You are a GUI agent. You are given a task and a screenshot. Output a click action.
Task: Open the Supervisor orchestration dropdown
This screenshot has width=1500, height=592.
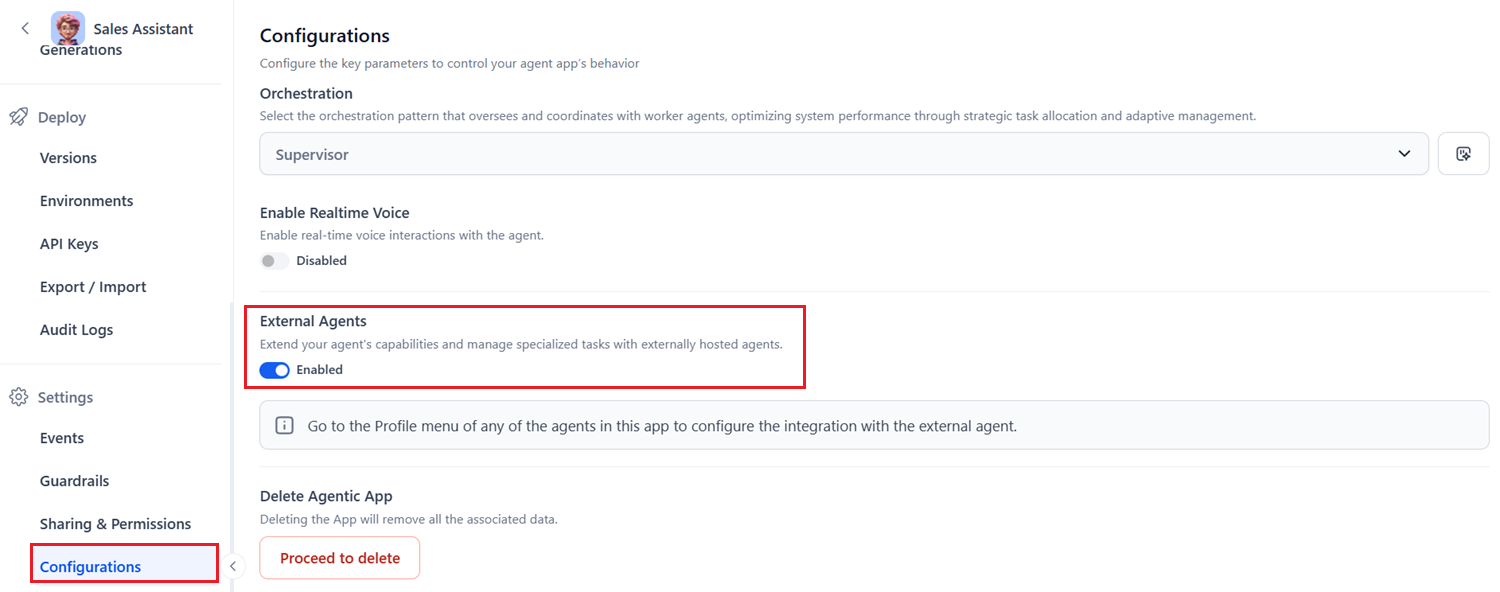844,154
